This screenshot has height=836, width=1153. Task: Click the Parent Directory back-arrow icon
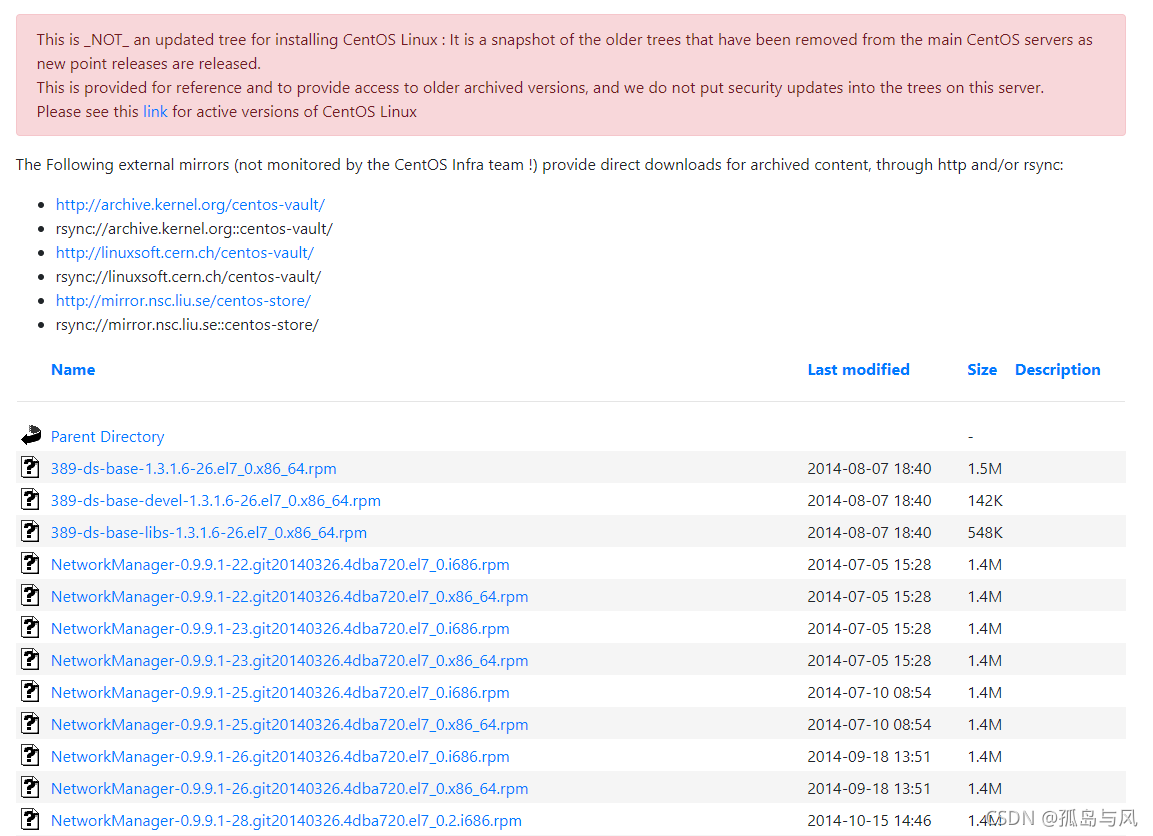pos(31,435)
